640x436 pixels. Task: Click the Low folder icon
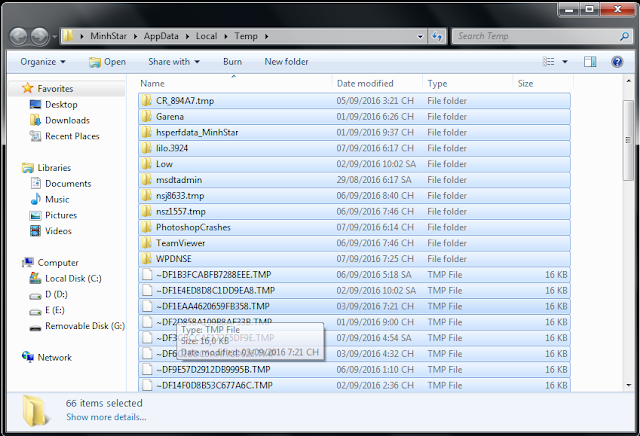click(x=147, y=164)
